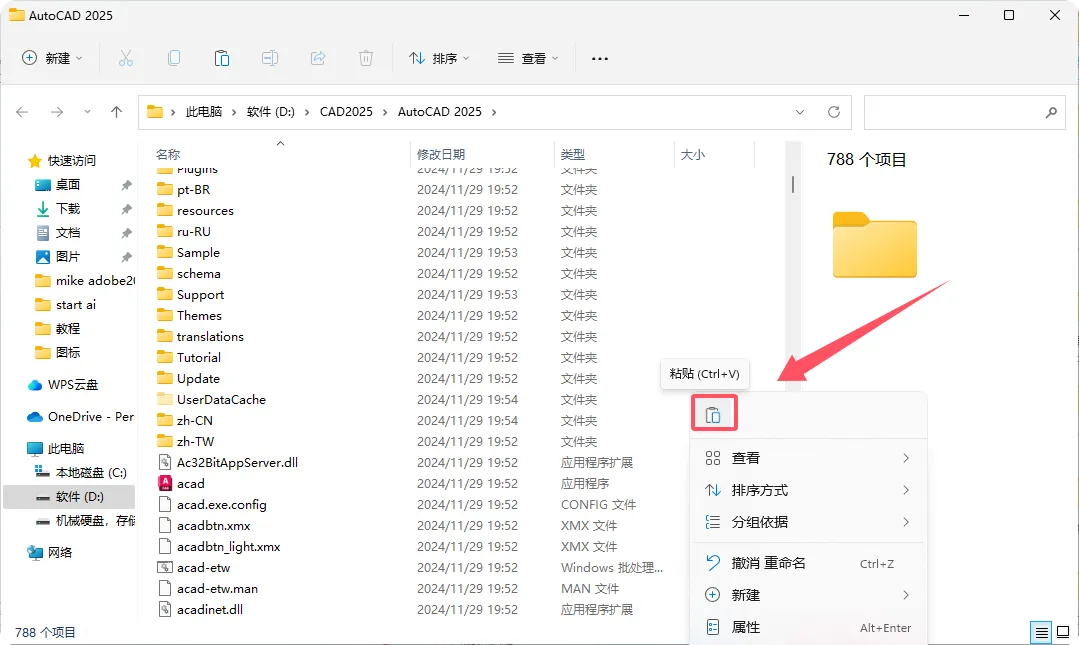Image resolution: width=1079 pixels, height=645 pixels.
Task: Go up one folder level
Action: tap(116, 112)
